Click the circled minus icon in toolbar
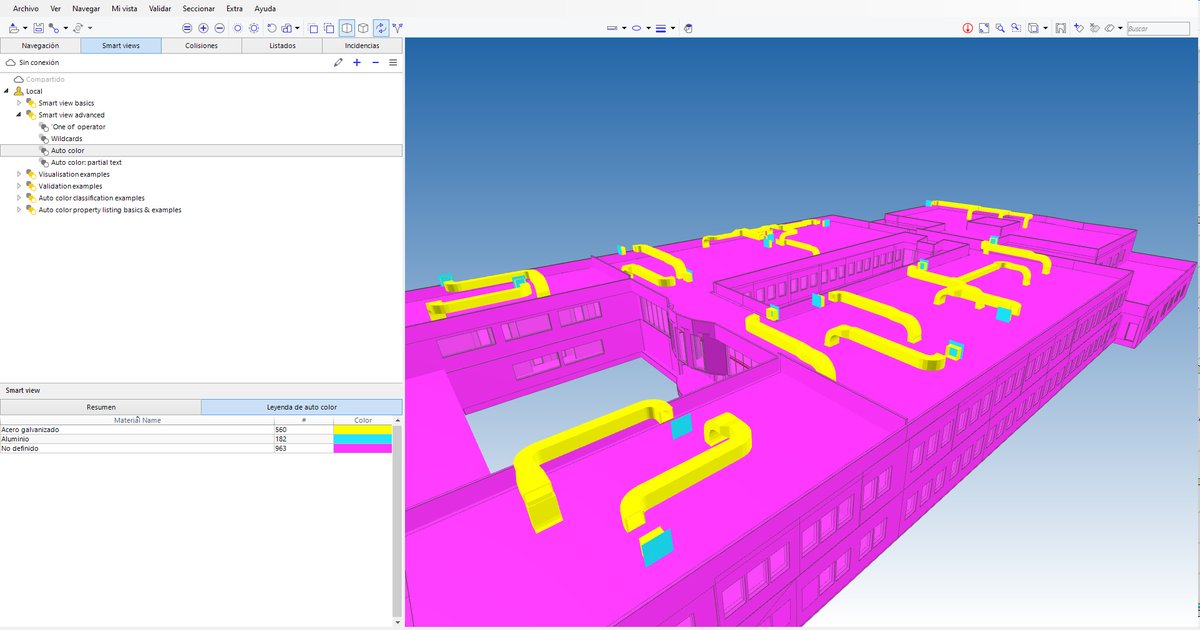Viewport: 1200px width, 630px height. [x=219, y=28]
